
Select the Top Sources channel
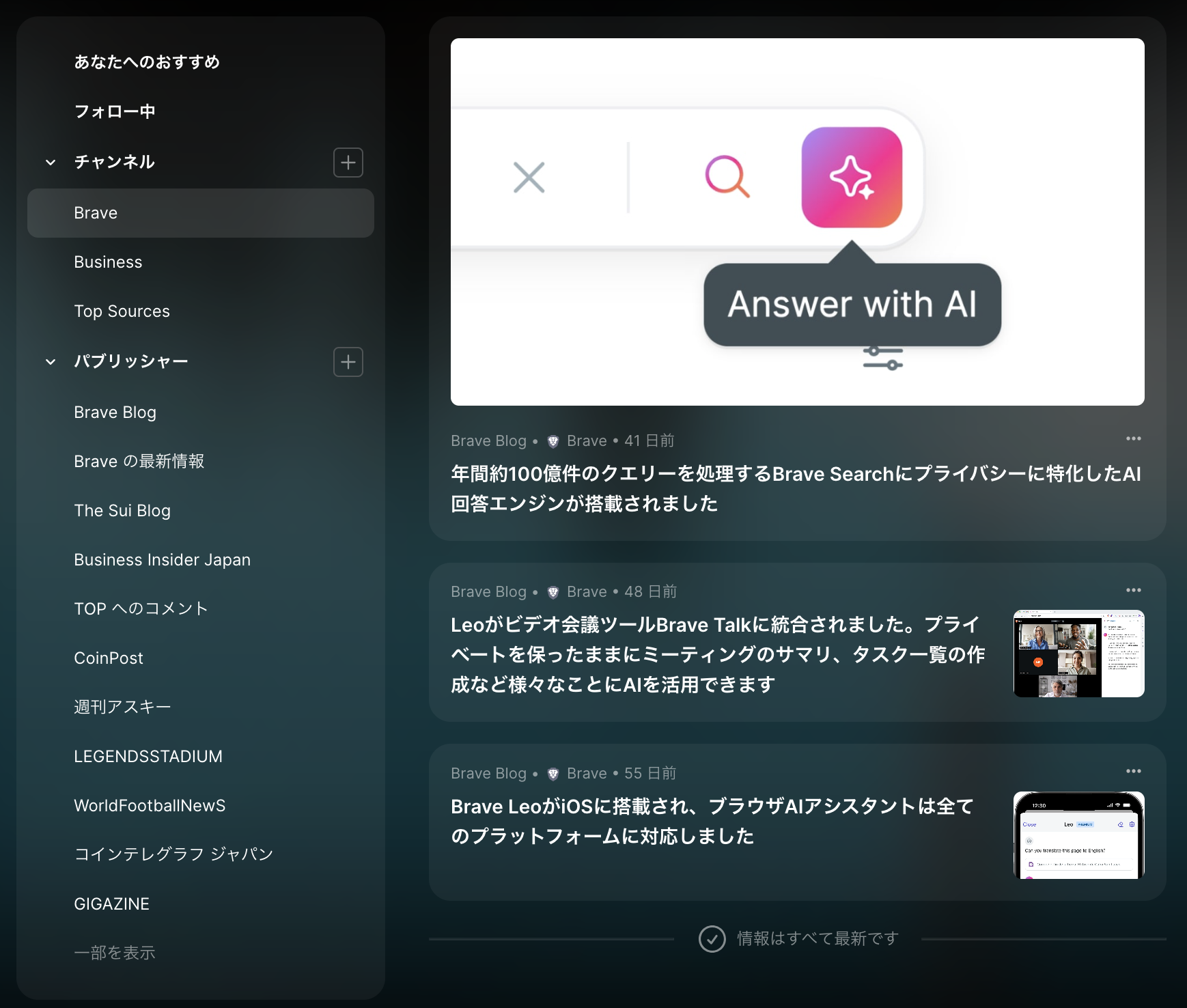pos(201,311)
